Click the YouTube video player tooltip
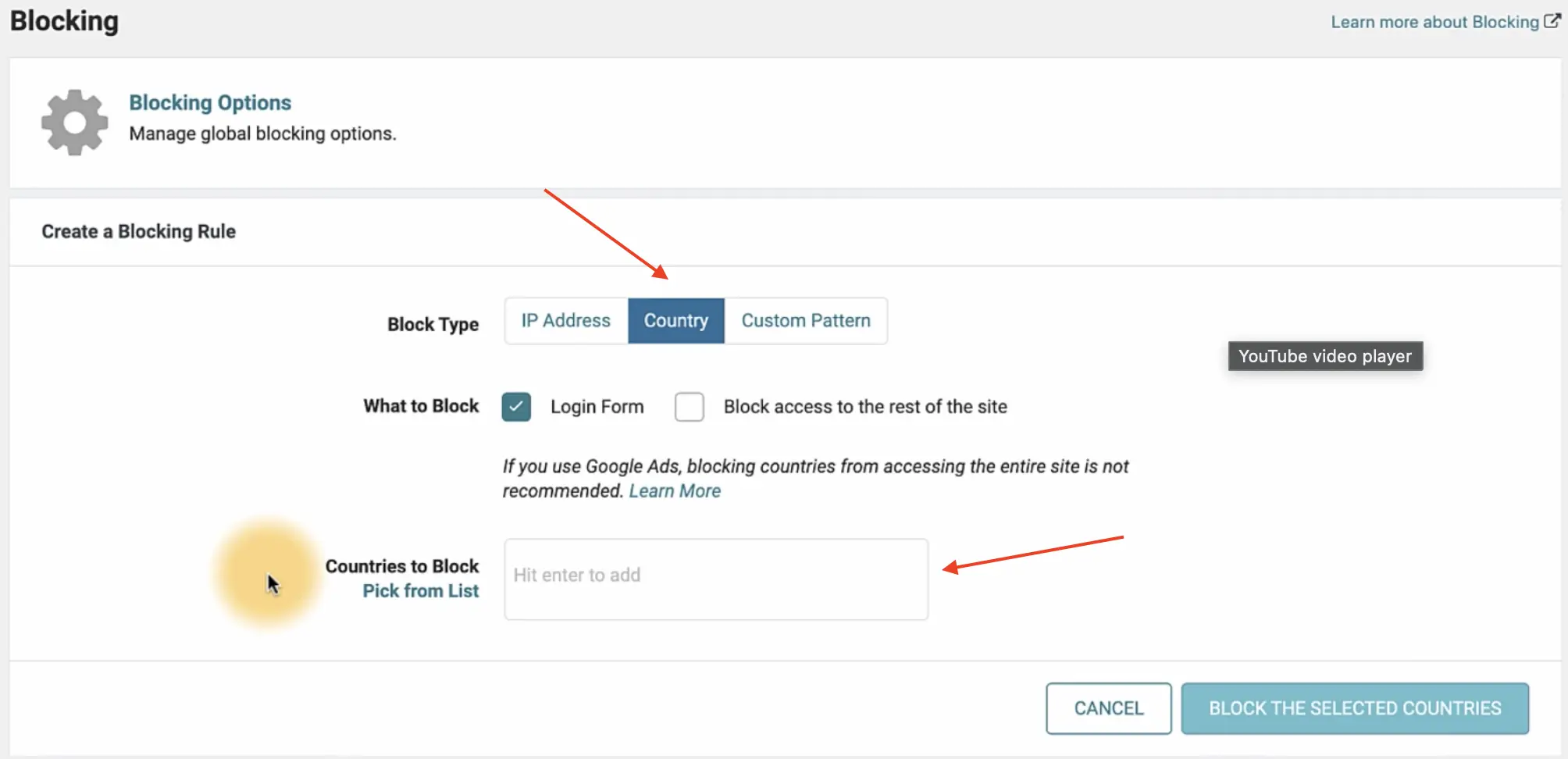 [x=1325, y=356]
